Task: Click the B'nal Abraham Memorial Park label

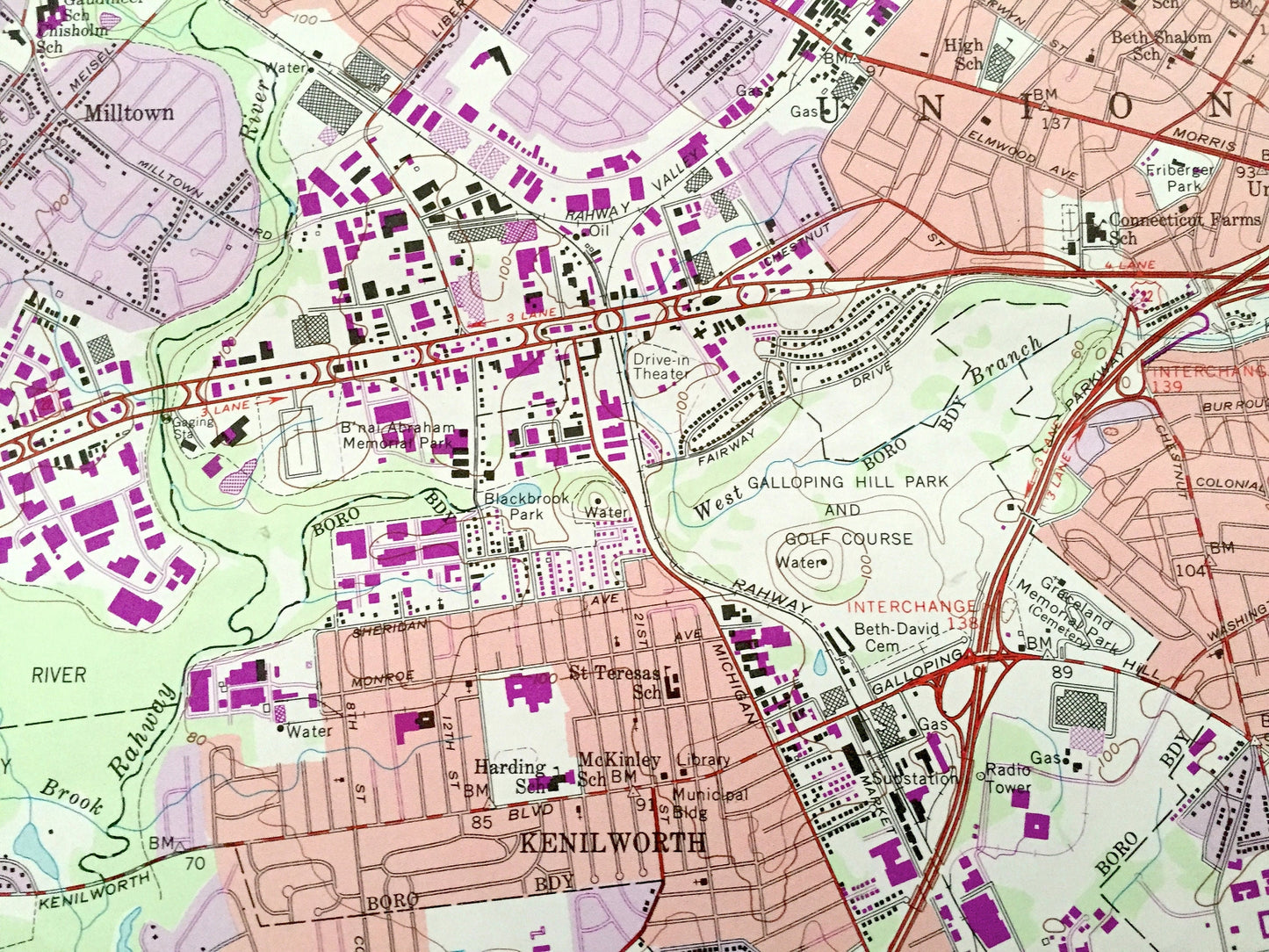Action: [395, 433]
